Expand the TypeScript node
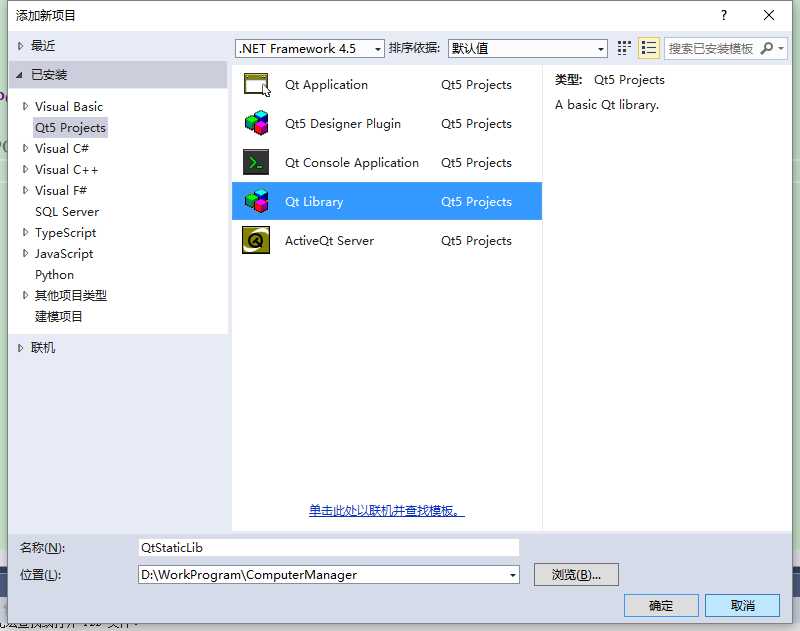 (x=25, y=232)
